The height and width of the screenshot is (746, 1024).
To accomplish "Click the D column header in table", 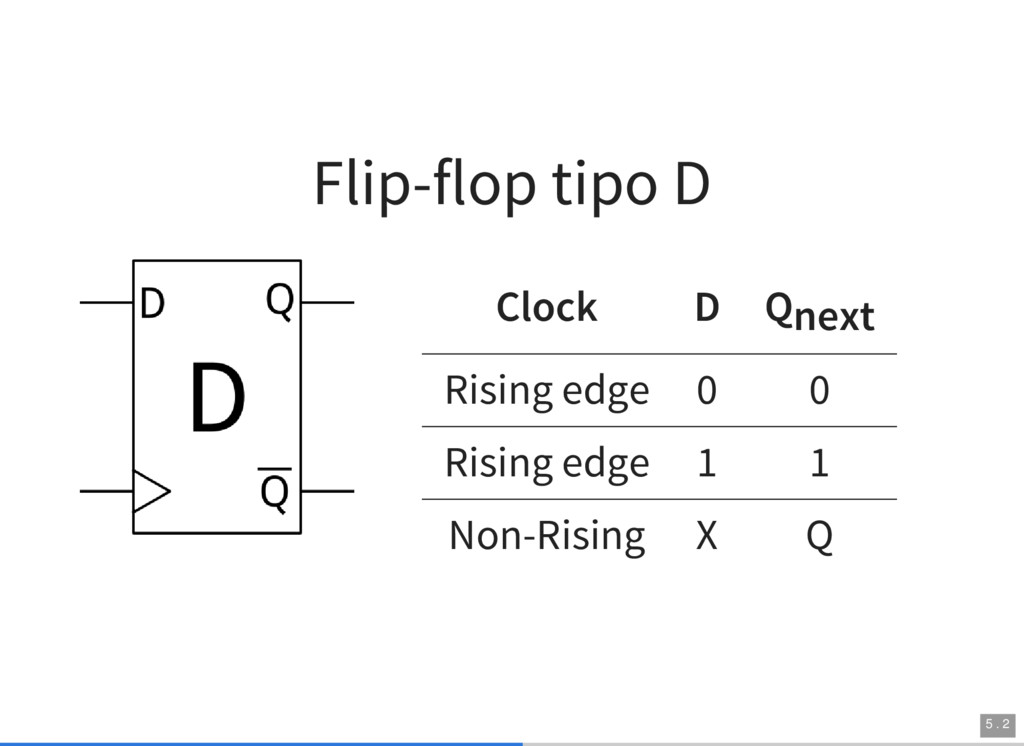I will pyautogui.click(x=707, y=308).
